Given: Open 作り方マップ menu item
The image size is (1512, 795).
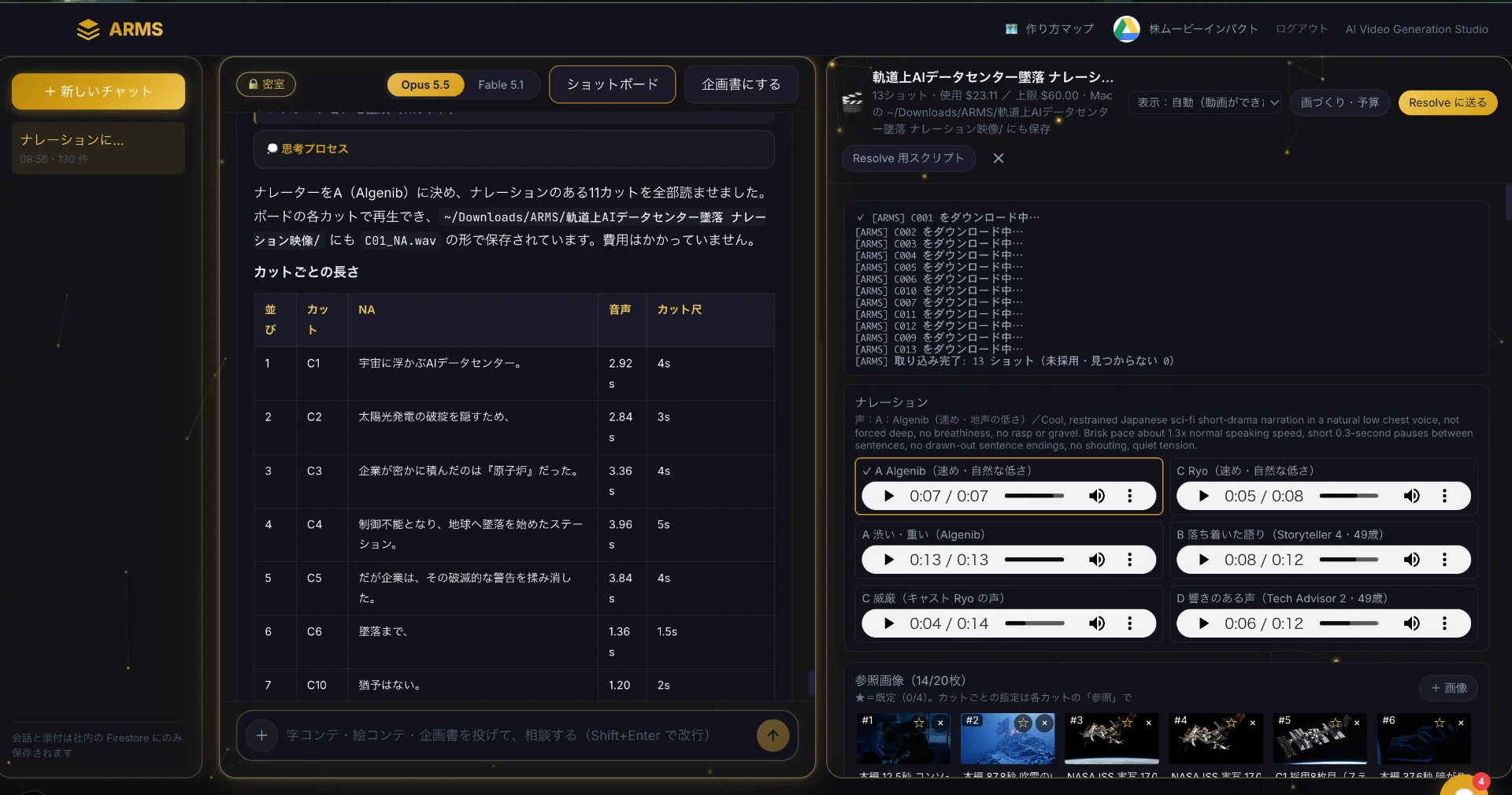Looking at the screenshot, I should [x=1050, y=29].
